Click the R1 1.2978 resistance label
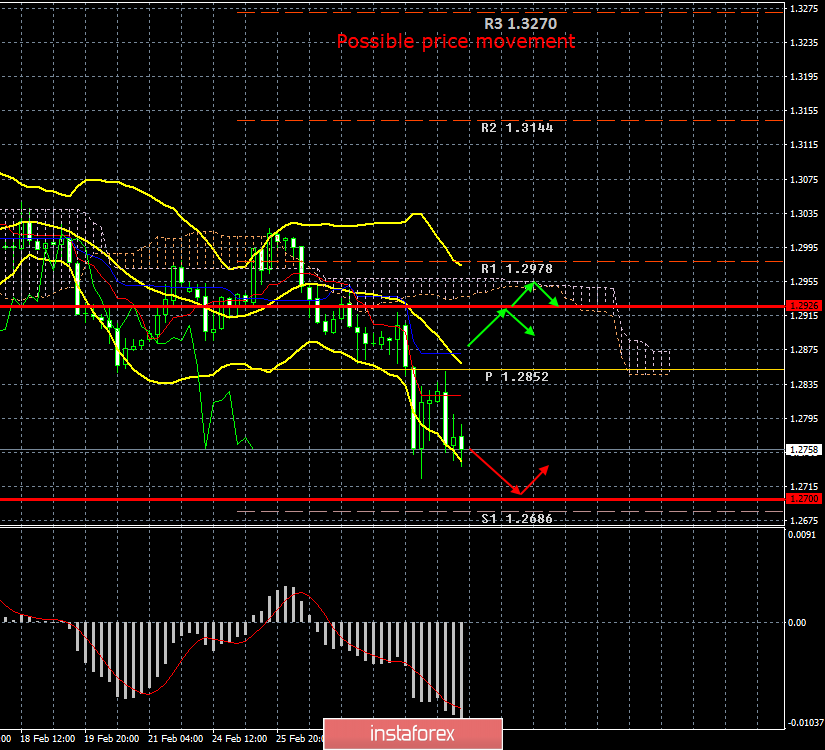 pyautogui.click(x=517, y=269)
